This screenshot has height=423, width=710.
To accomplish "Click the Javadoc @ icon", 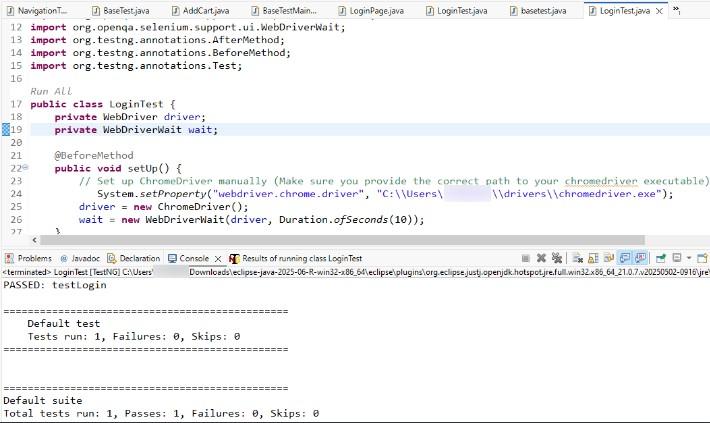I will click(64, 258).
